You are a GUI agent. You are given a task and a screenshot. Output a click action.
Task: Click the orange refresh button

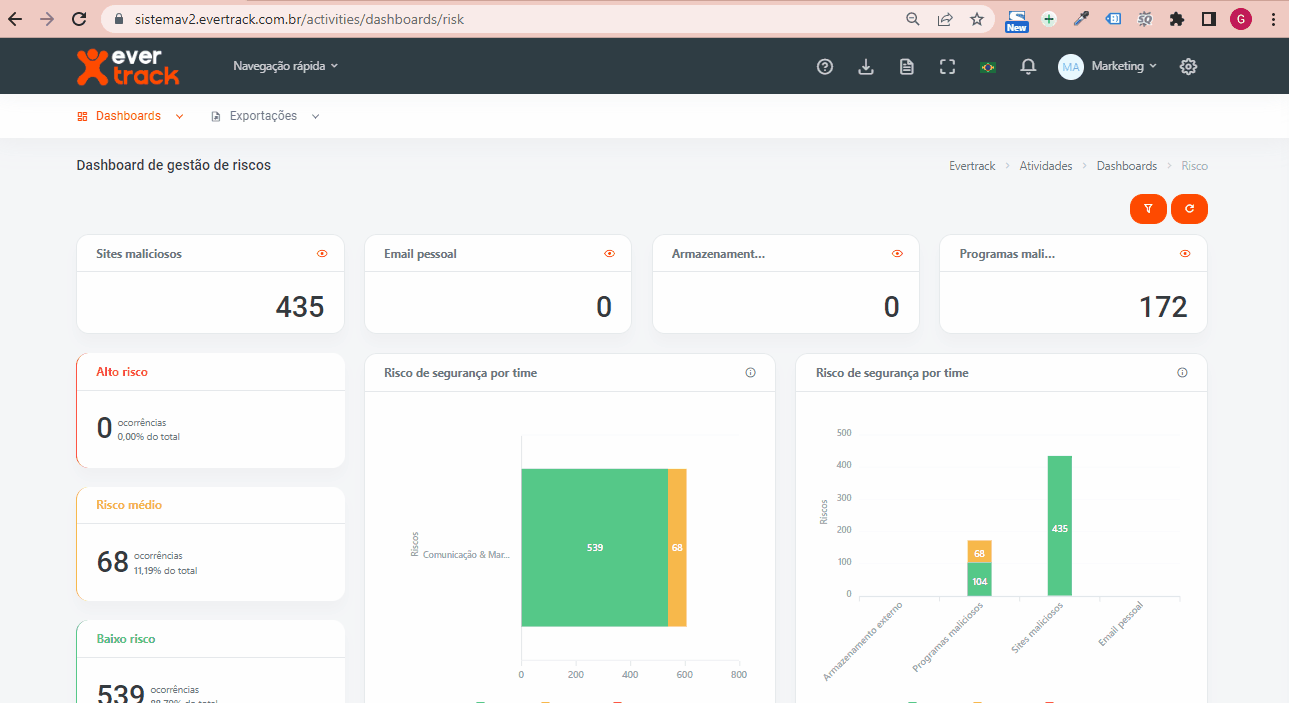click(1189, 209)
